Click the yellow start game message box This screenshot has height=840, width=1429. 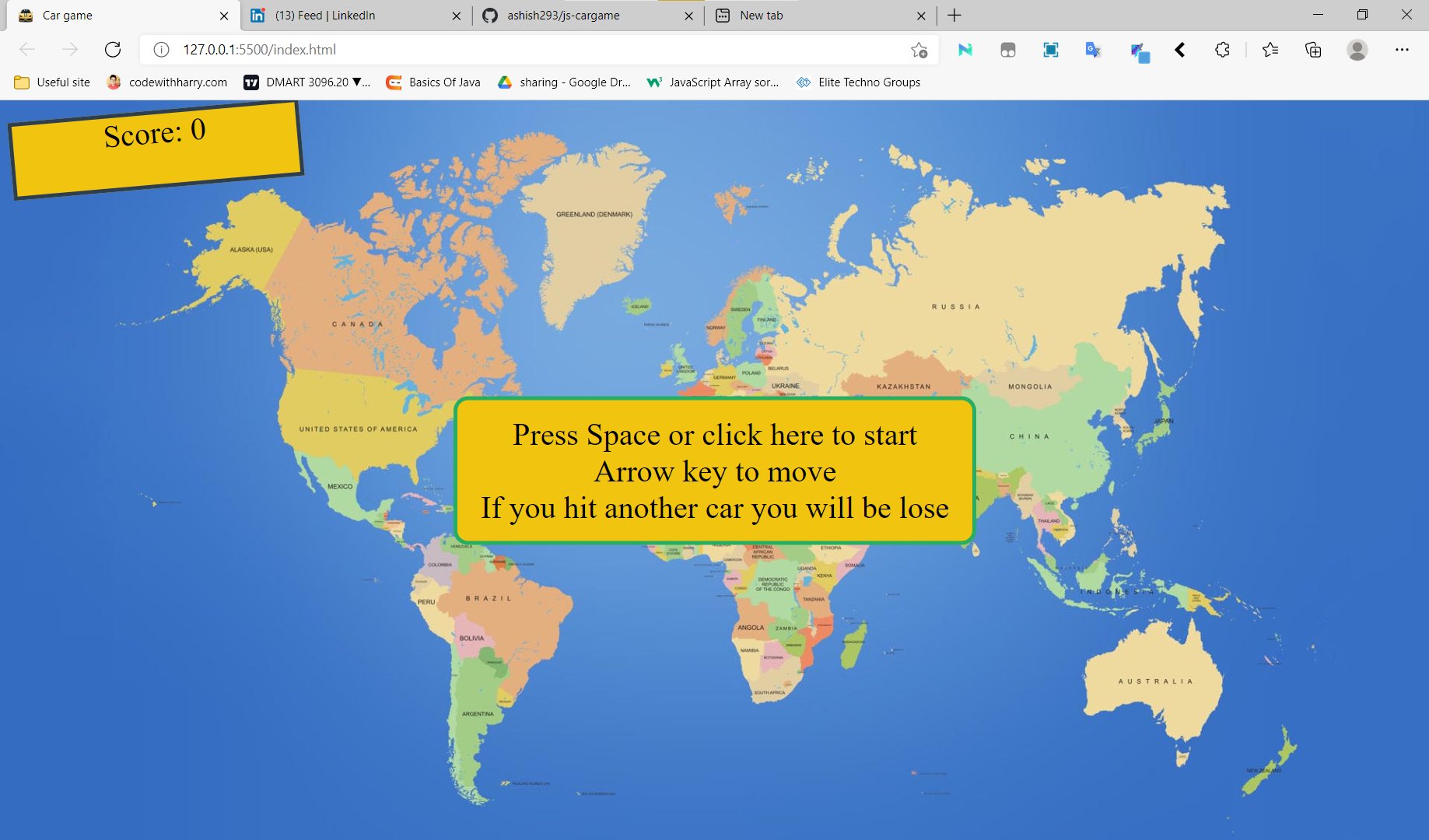click(x=714, y=471)
